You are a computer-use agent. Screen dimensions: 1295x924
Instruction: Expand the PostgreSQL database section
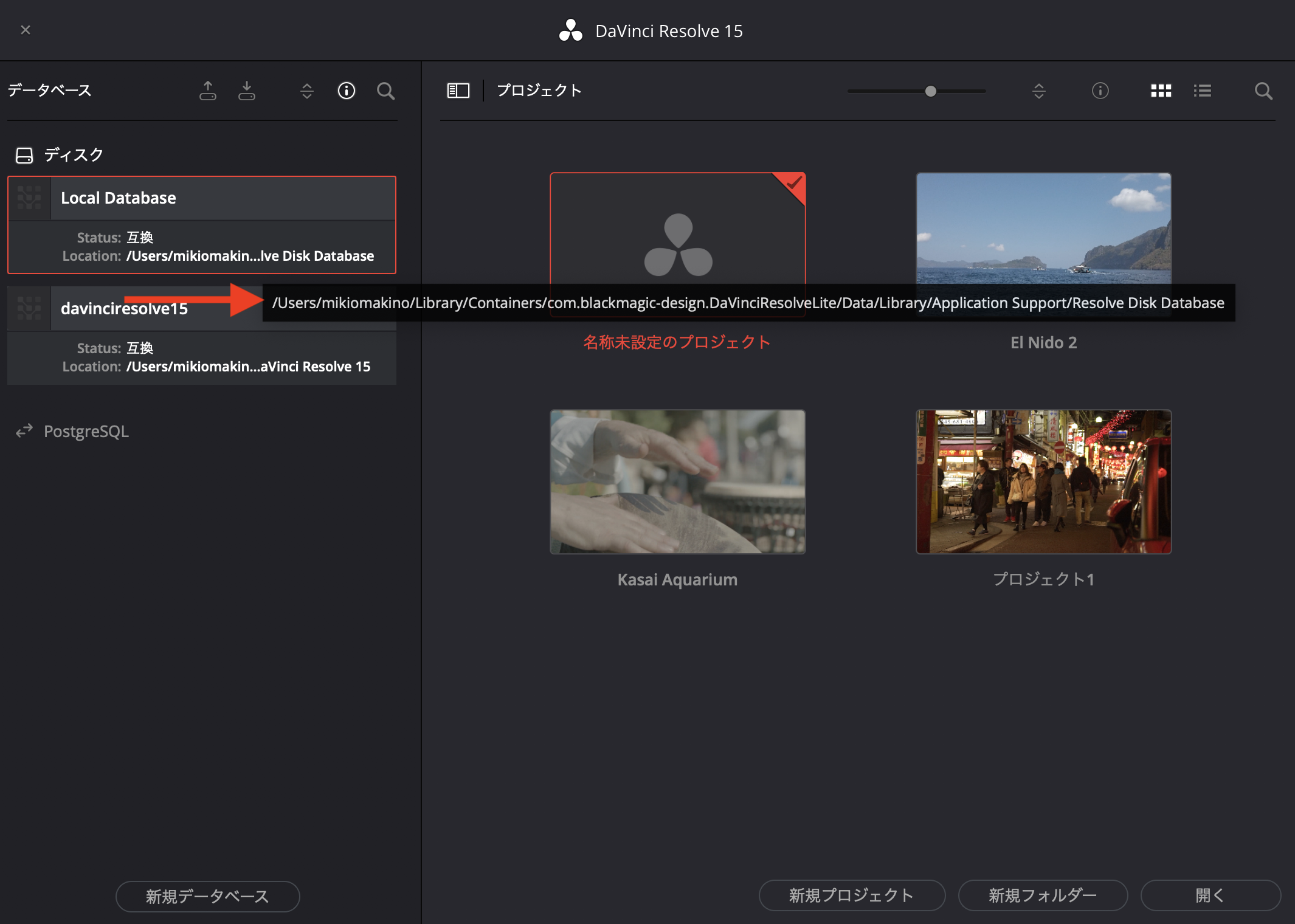point(86,431)
